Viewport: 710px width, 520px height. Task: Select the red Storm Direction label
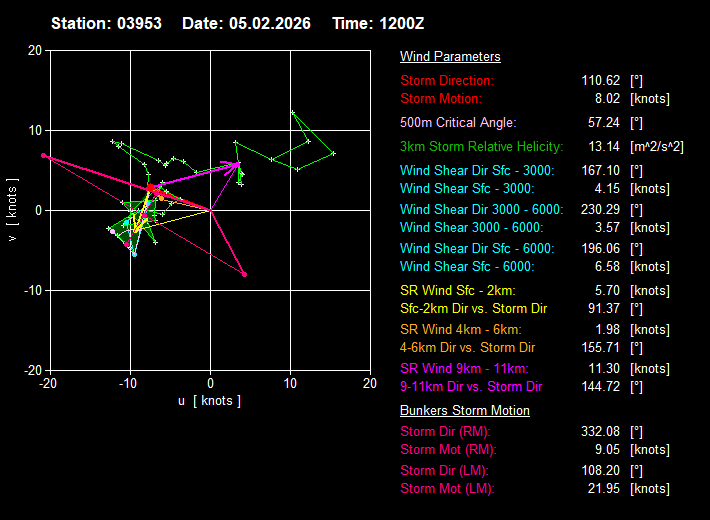pyautogui.click(x=447, y=81)
